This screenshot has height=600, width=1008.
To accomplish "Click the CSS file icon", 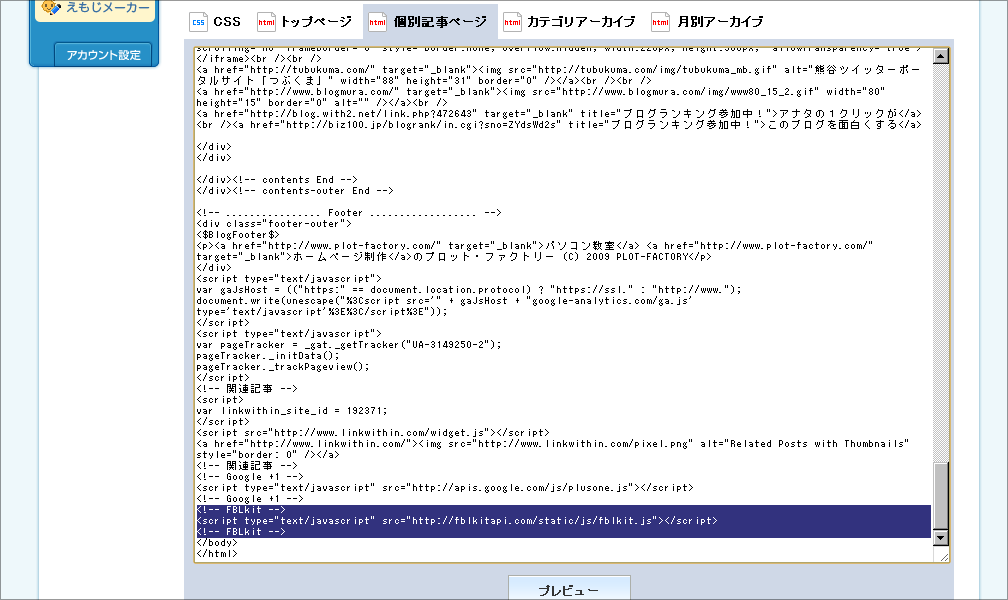I will (x=198, y=22).
